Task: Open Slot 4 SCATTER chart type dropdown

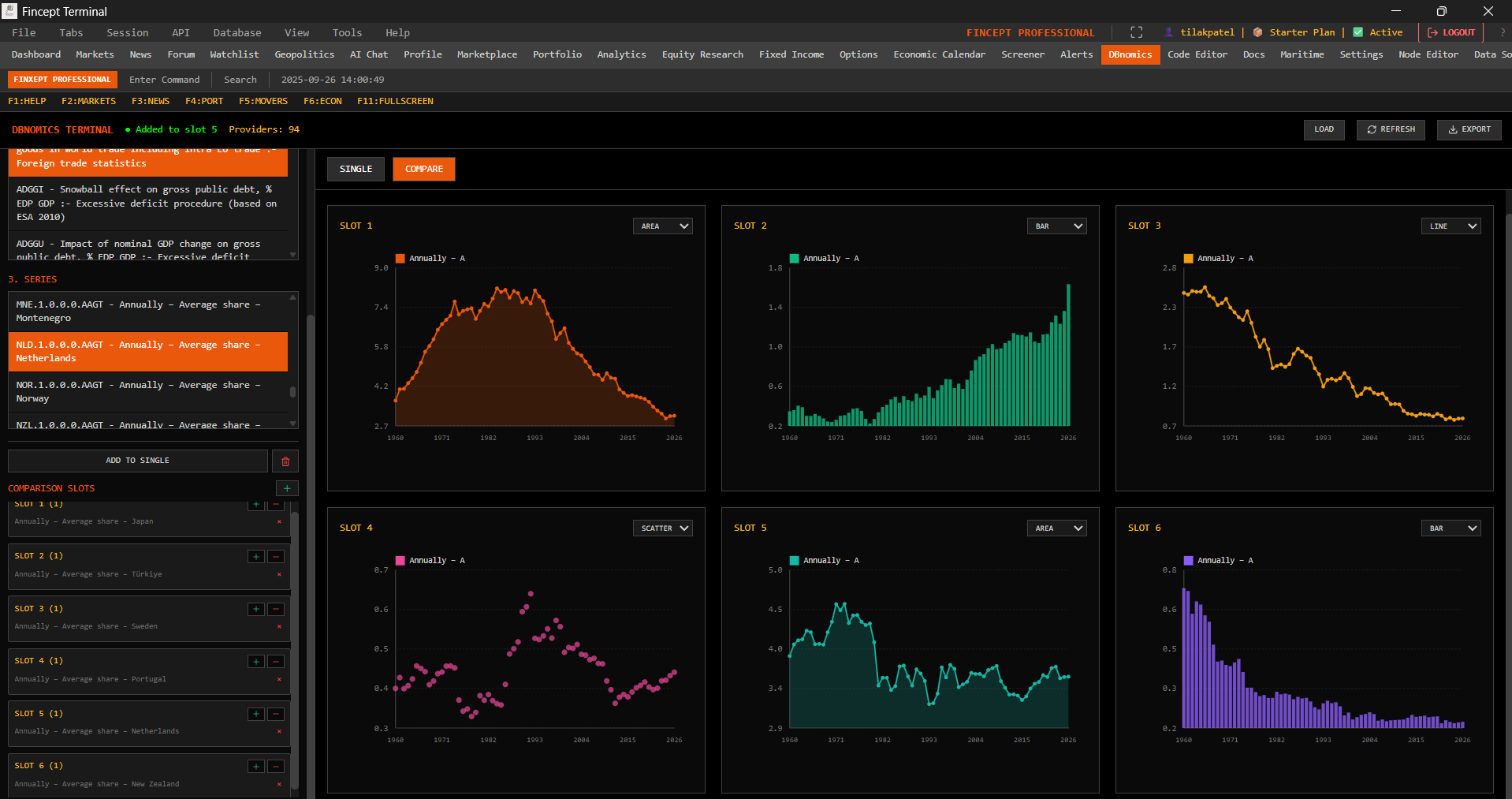Action: pyautogui.click(x=662, y=528)
